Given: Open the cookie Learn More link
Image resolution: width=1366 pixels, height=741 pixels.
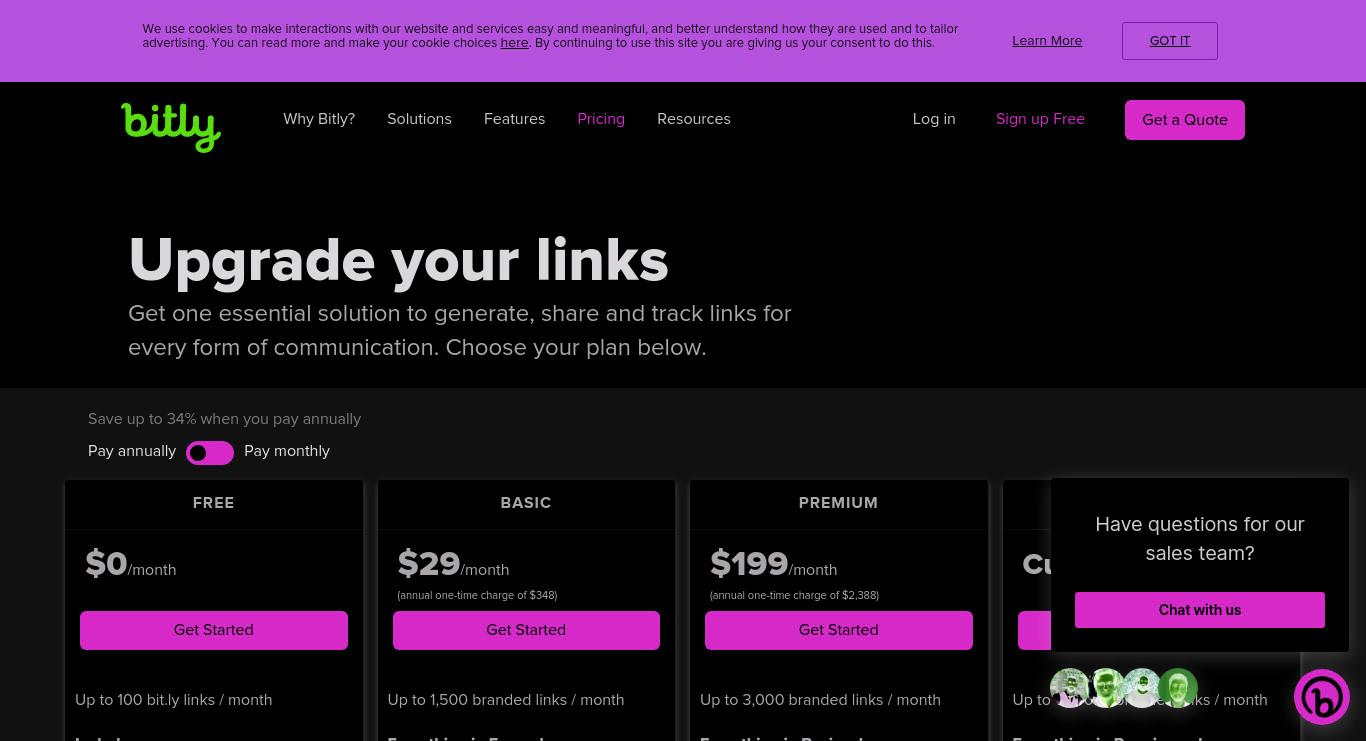Looking at the screenshot, I should pos(1047,41).
